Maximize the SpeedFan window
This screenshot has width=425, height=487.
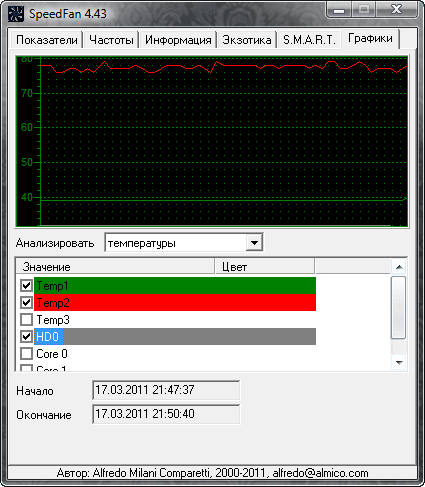click(364, 9)
